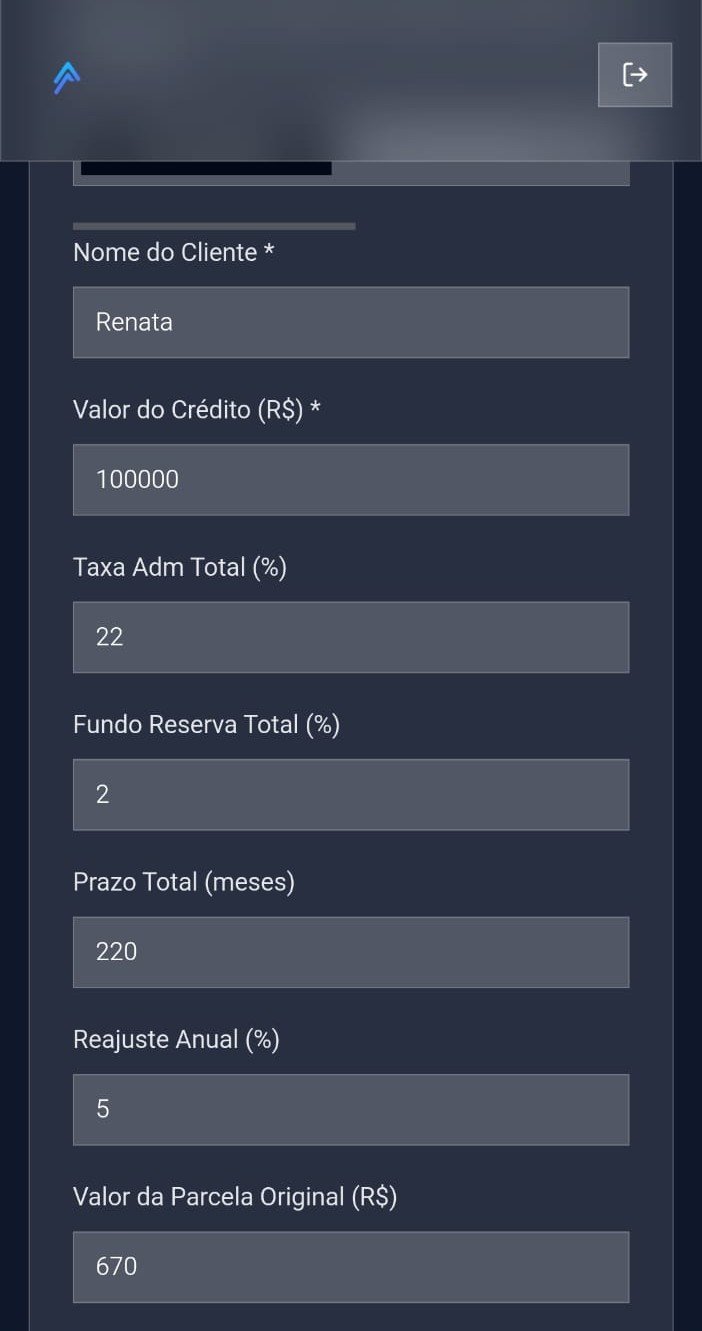The height and width of the screenshot is (1331, 702).
Task: Click the "Reajuste Anual (%)" label
Action: point(176,1040)
